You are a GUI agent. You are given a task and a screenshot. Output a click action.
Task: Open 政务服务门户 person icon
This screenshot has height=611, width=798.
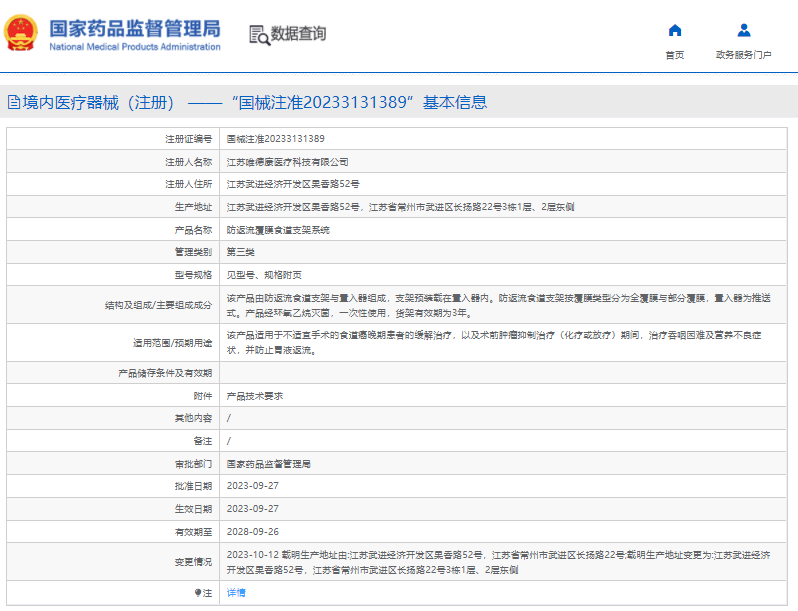(x=744, y=31)
